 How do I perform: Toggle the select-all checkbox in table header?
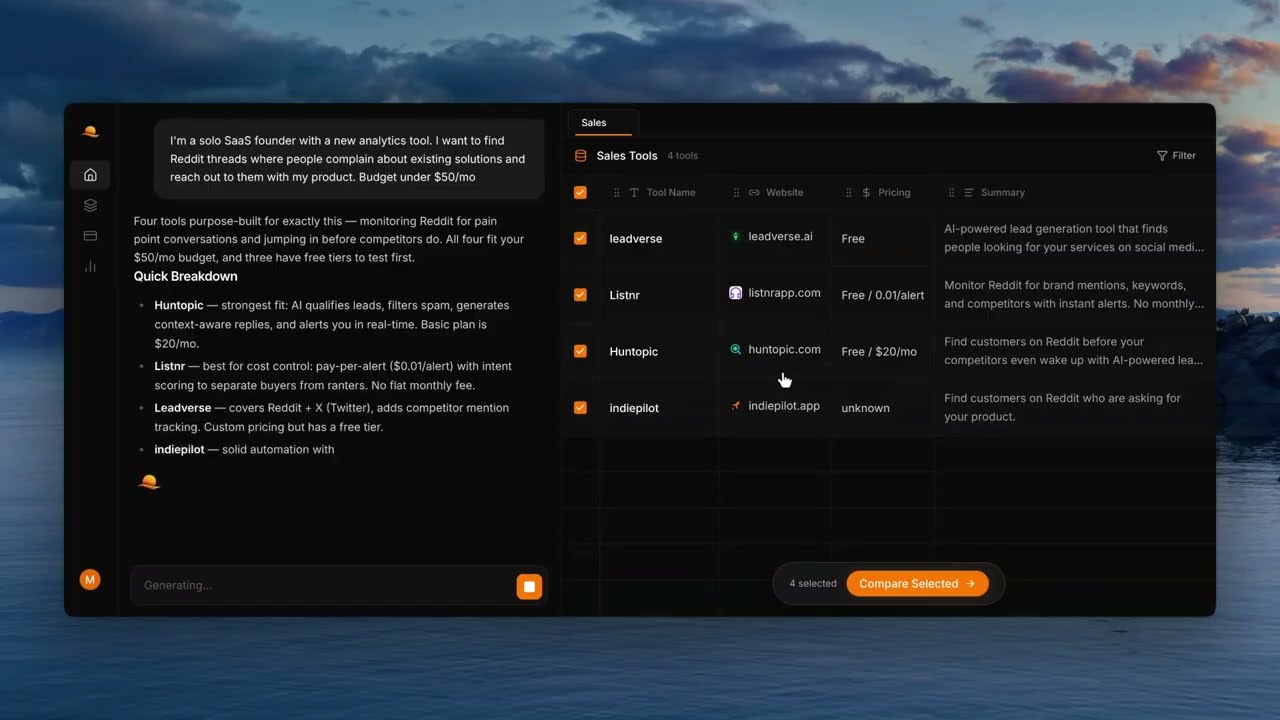(x=580, y=193)
